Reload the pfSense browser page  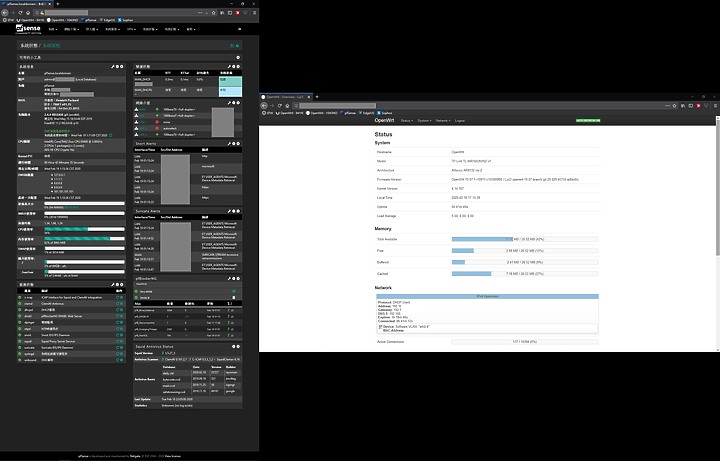[x=20, y=13]
